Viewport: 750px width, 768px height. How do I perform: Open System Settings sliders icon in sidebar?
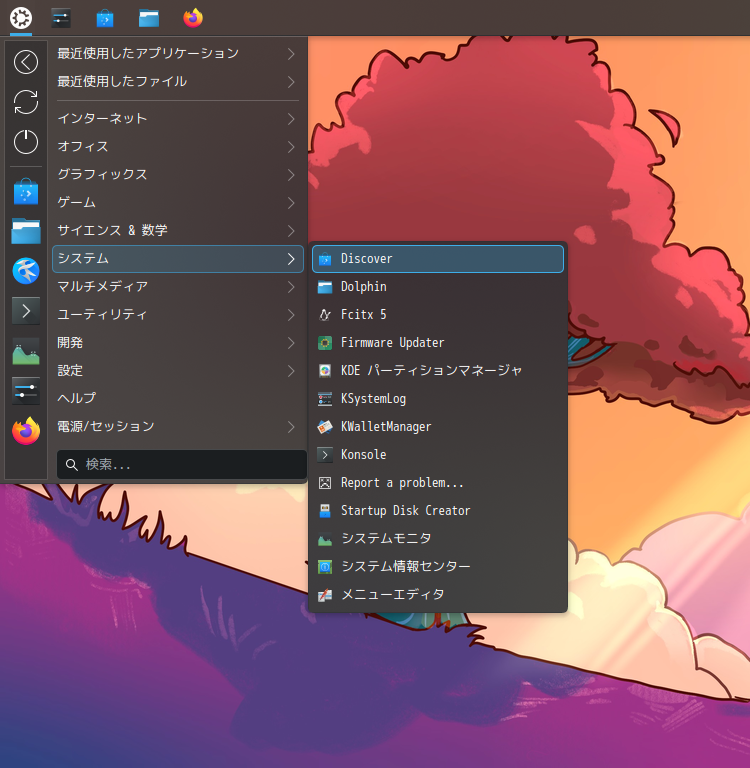coord(26,391)
